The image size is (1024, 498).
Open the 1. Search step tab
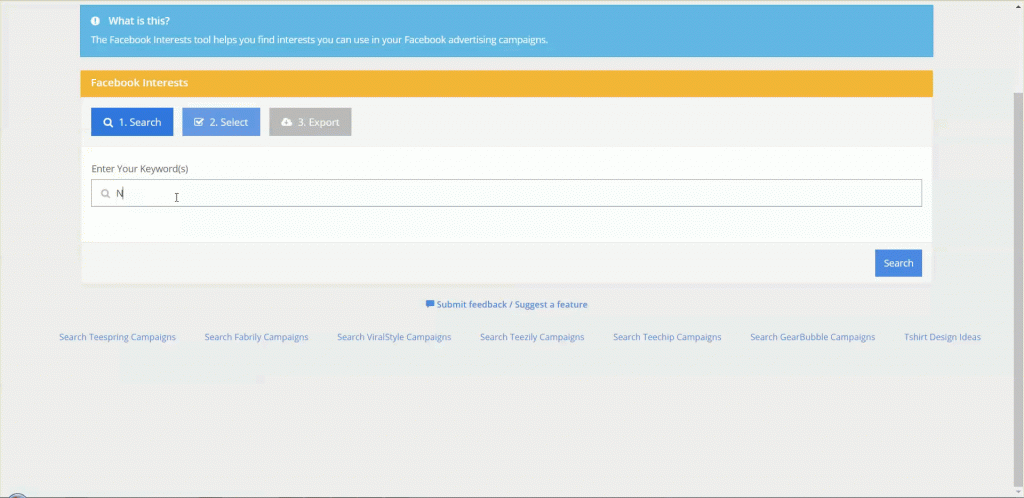click(x=132, y=122)
